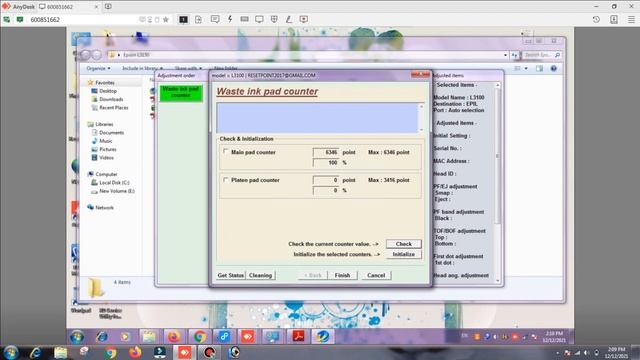Open Firefox on the local taskbar

135,352
